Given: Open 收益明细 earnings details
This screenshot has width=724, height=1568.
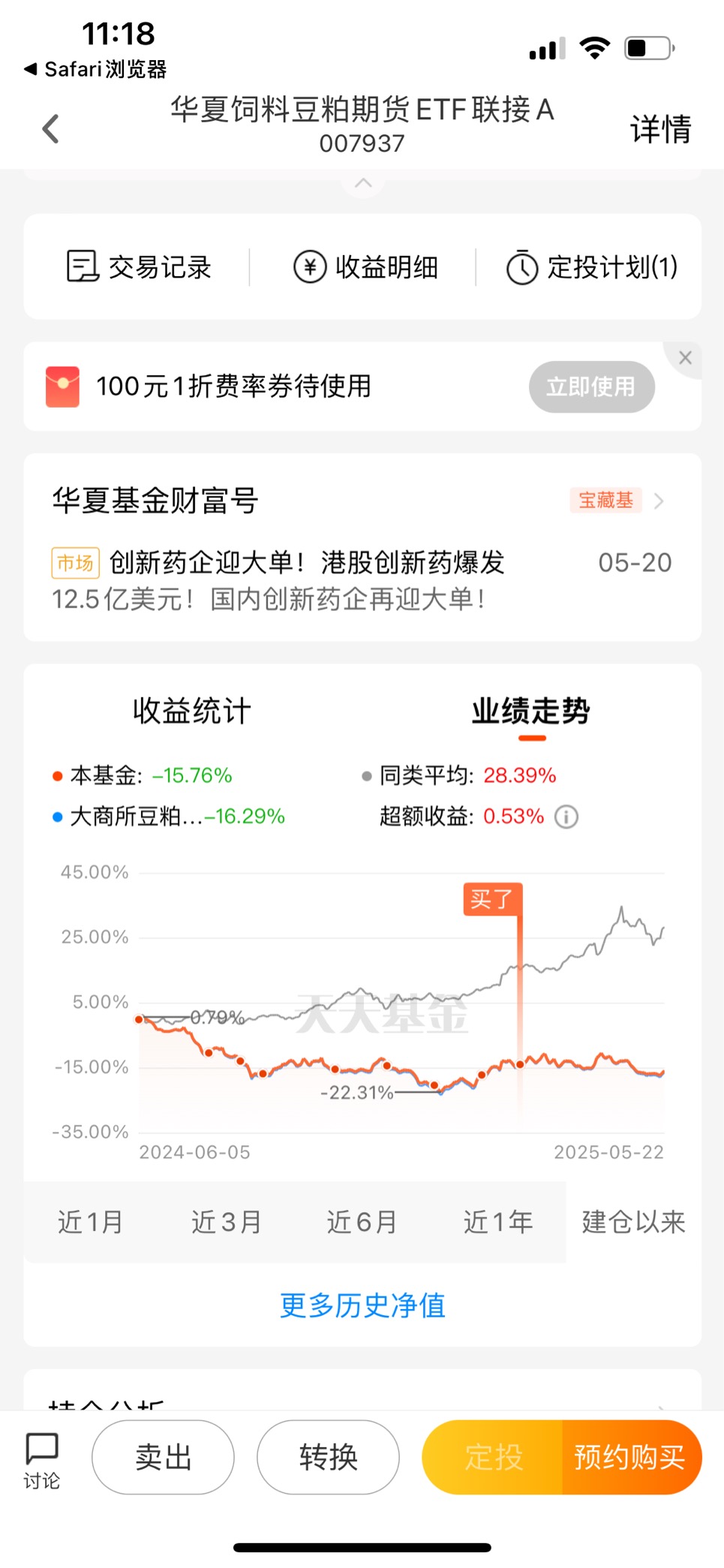Looking at the screenshot, I should pyautogui.click(x=365, y=266).
